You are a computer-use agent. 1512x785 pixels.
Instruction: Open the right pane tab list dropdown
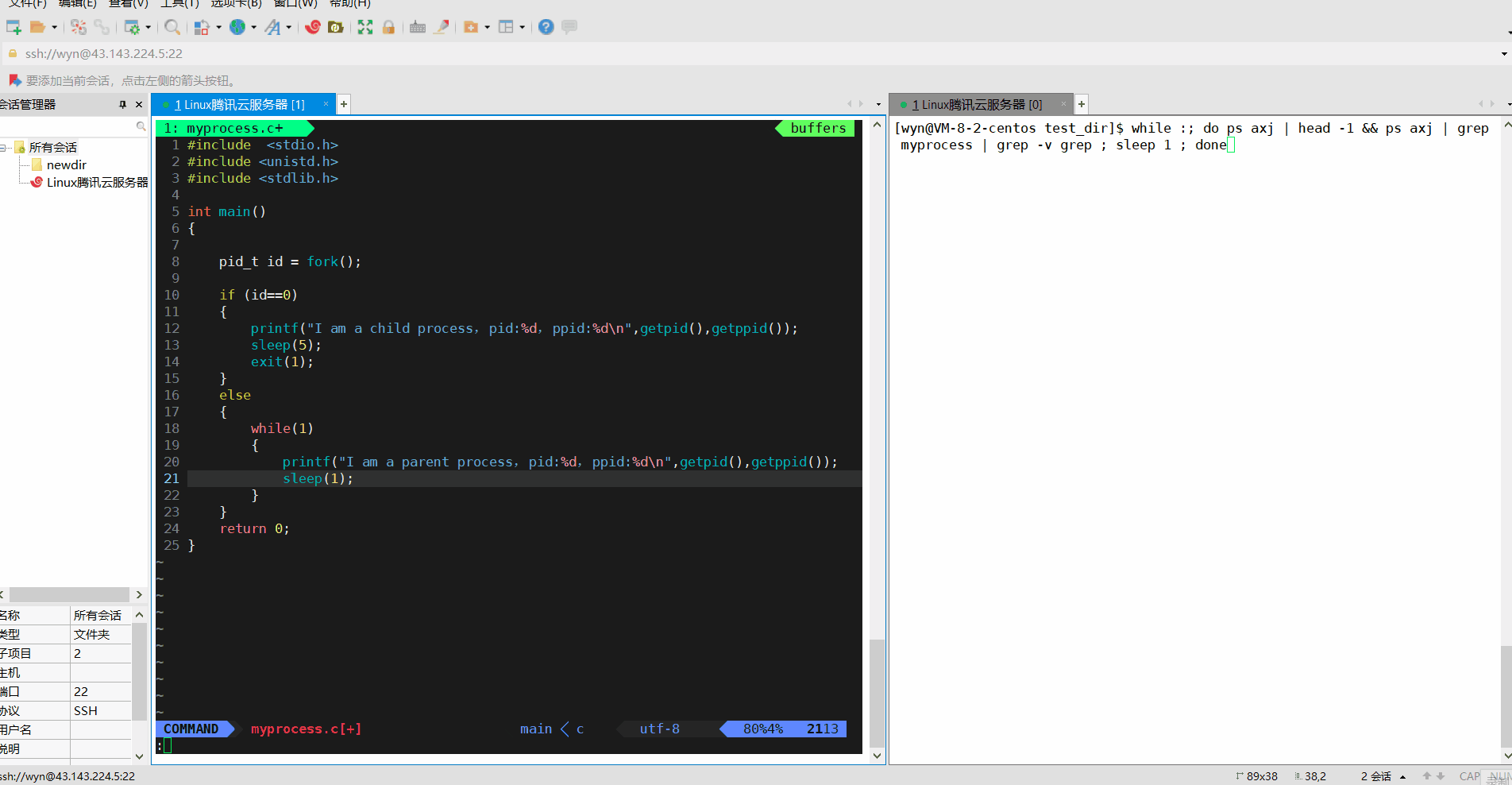(1509, 104)
